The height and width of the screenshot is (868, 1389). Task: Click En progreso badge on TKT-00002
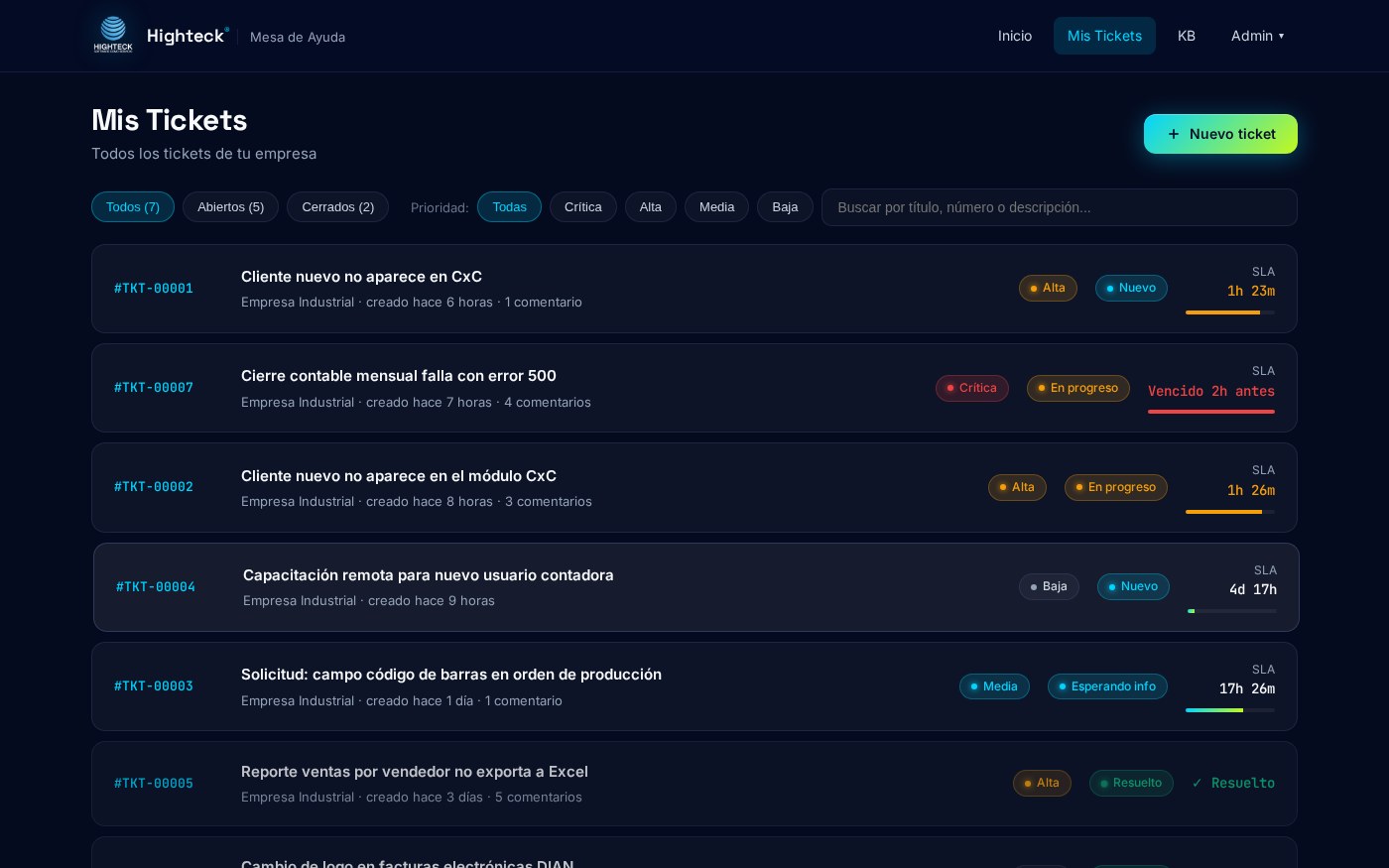coord(1116,487)
